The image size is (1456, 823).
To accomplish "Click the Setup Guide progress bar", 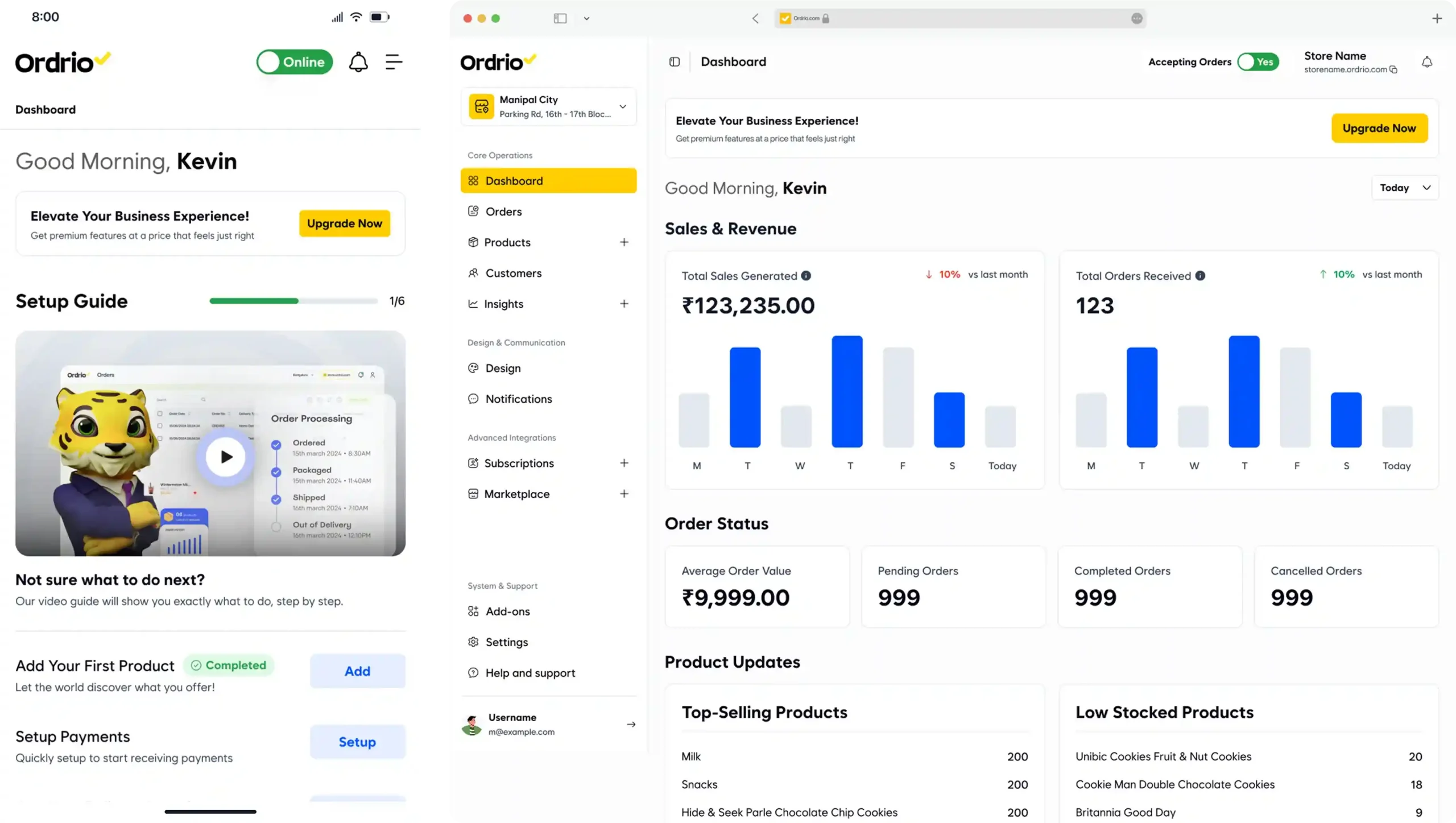I will tap(293, 301).
